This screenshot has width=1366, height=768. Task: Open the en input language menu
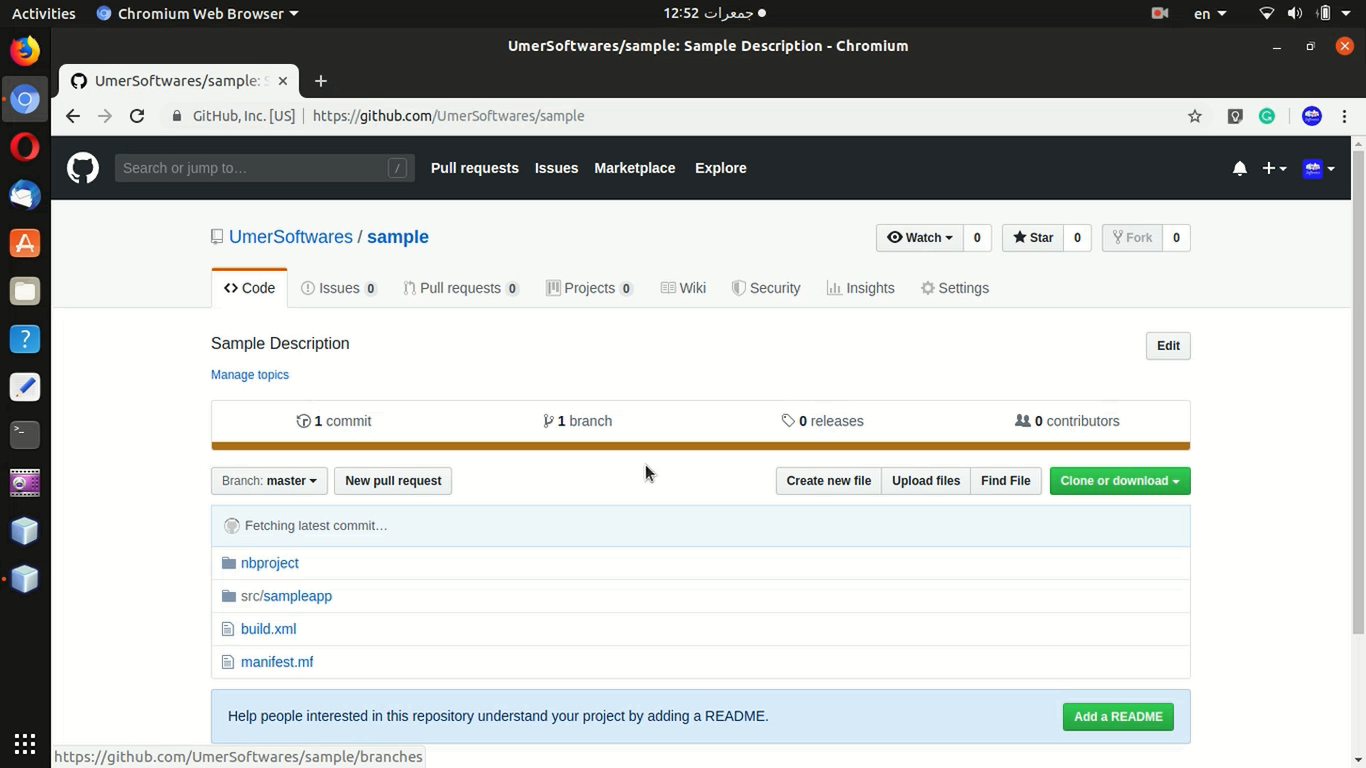pyautogui.click(x=1210, y=13)
